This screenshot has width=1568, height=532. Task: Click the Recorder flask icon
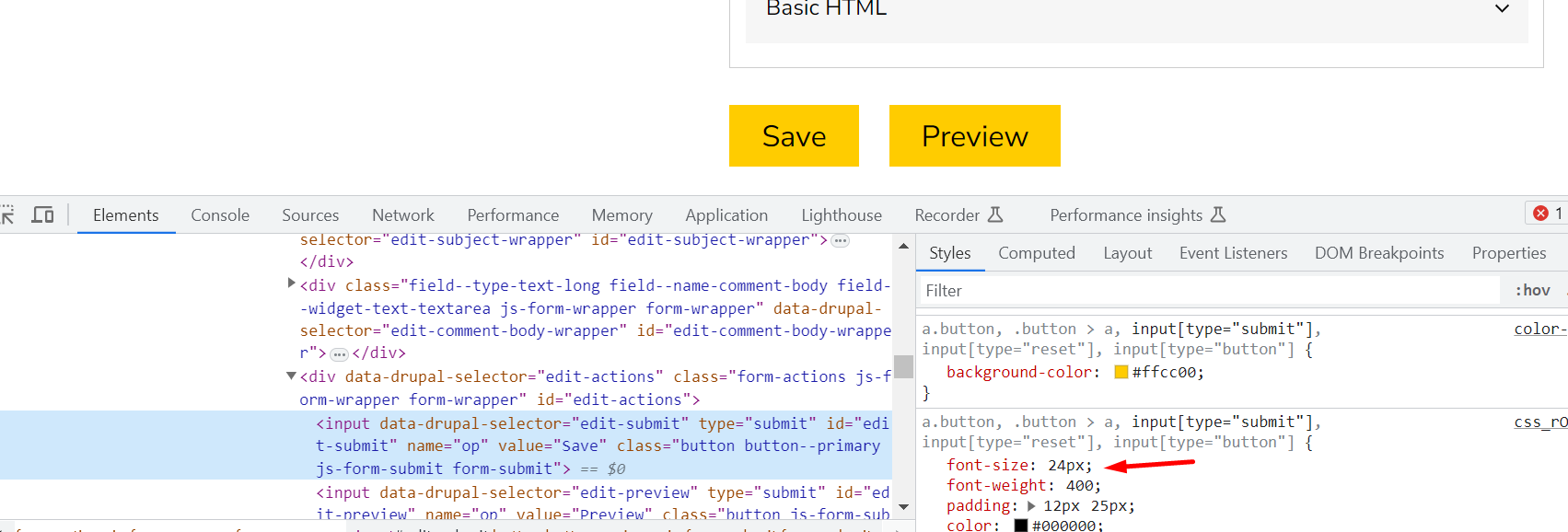[x=995, y=214]
